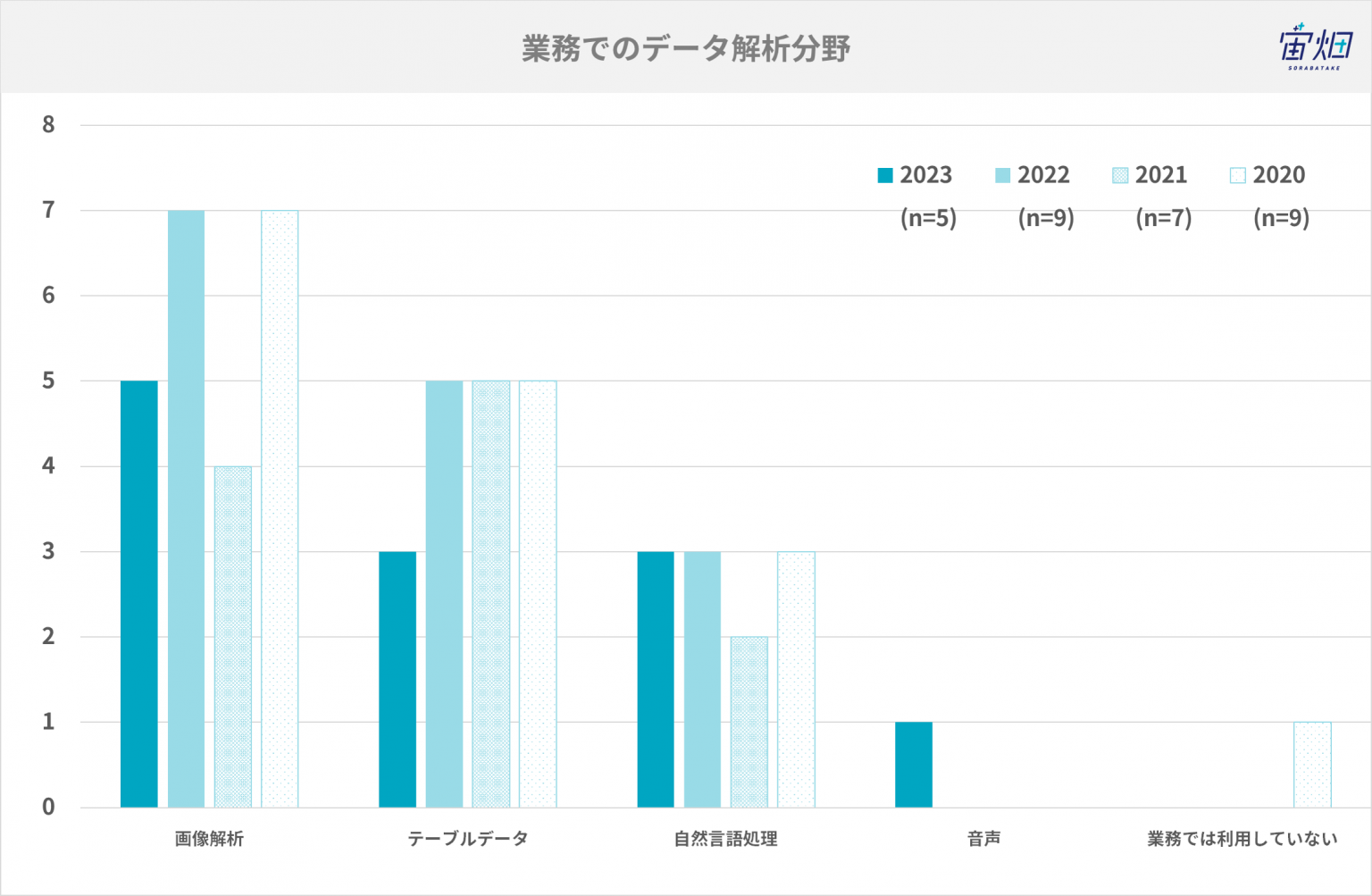1372x896 pixels.
Task: Click the 2022 bar for 画像解析
Action: tap(186, 509)
